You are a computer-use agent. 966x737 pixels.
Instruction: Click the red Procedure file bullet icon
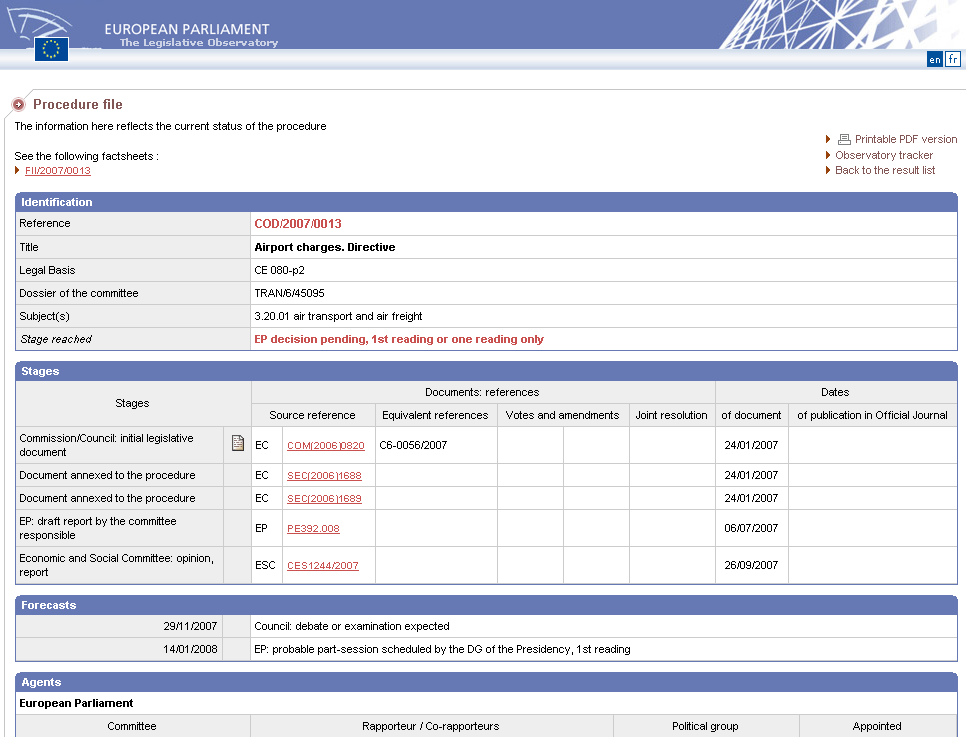point(18,104)
